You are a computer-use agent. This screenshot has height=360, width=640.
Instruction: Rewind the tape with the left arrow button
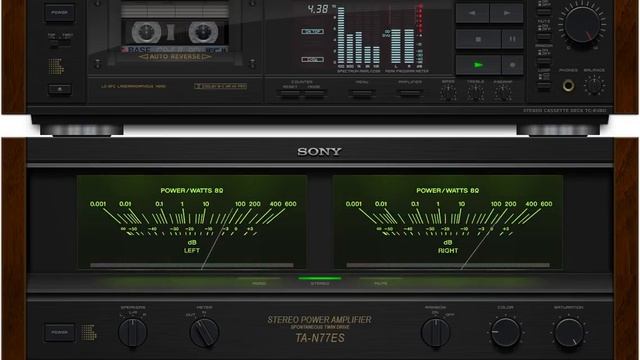(472, 13)
